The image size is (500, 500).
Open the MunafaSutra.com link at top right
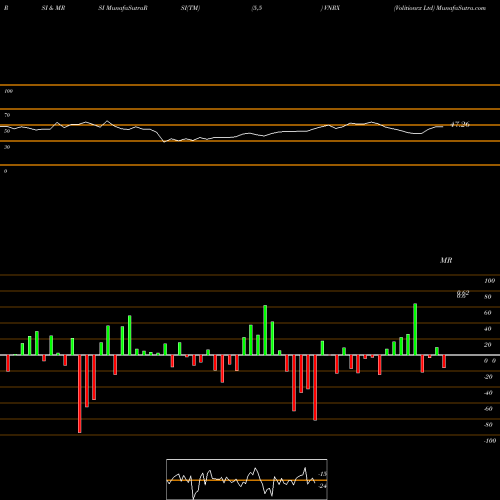(x=461, y=8)
